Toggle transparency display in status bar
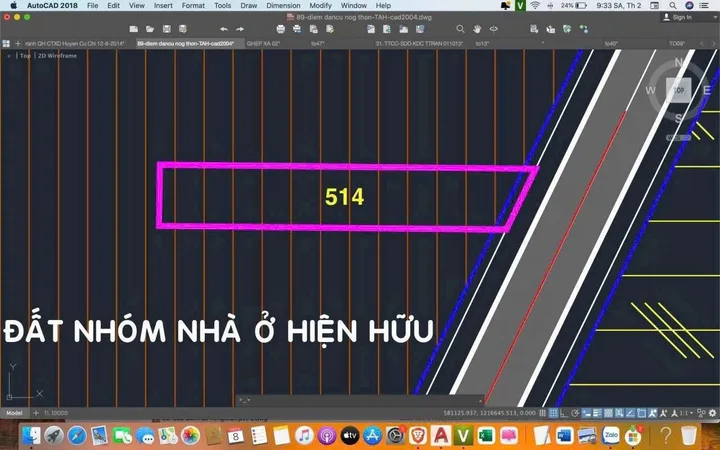This screenshot has height=450, width=720. pos(608,413)
